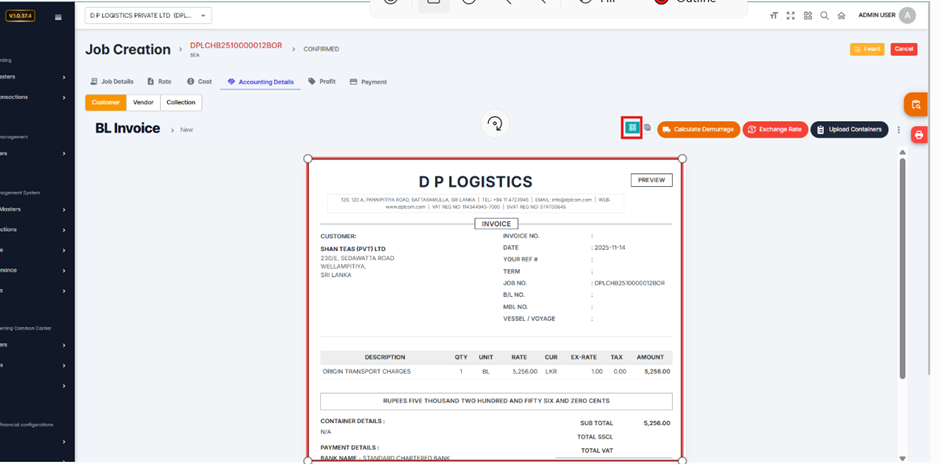Viewport: 940px width, 464px height.
Task: Expand the I want actions menu
Action: 867,49
